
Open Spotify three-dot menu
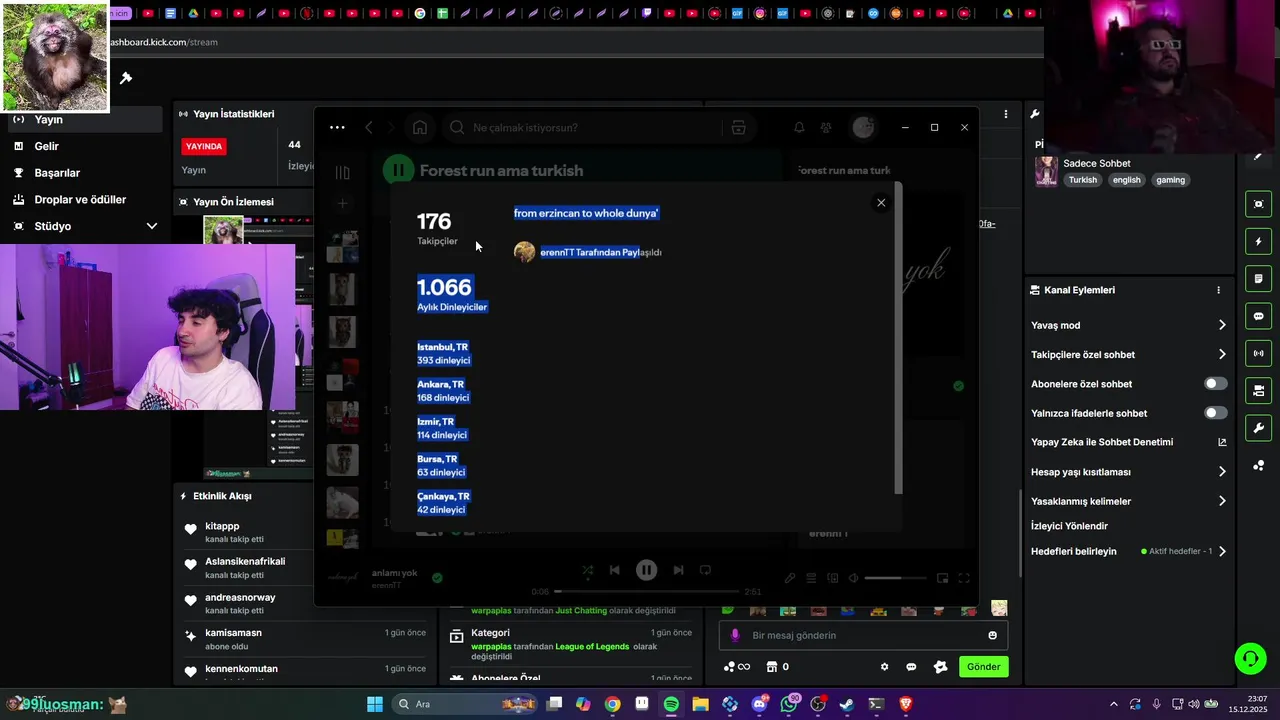coord(337,128)
